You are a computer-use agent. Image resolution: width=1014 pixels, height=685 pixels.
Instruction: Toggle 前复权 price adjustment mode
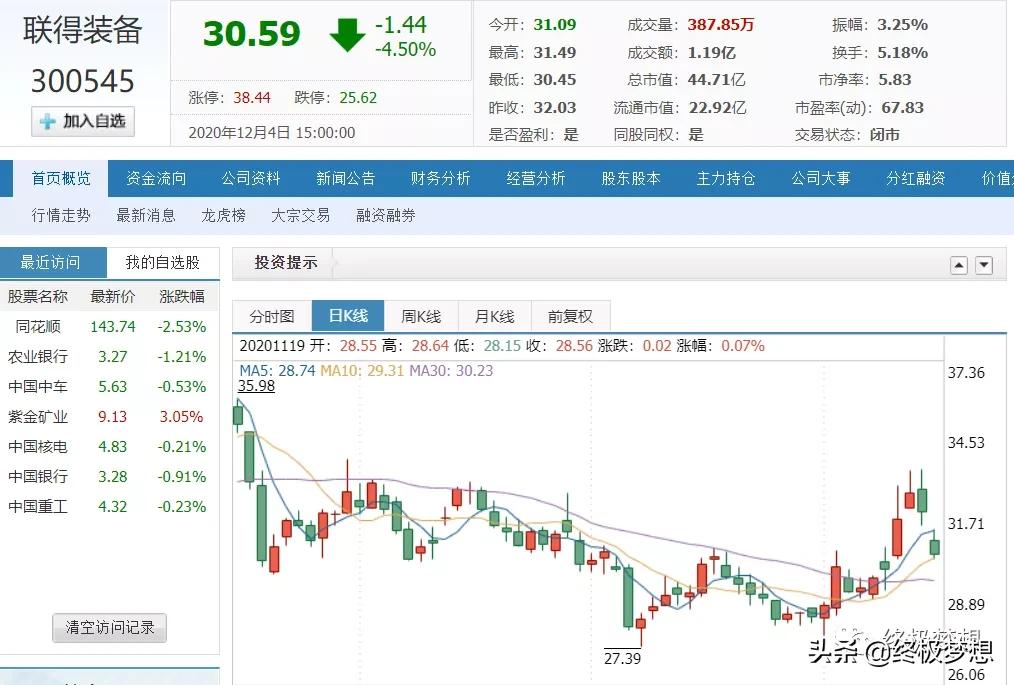click(570, 315)
